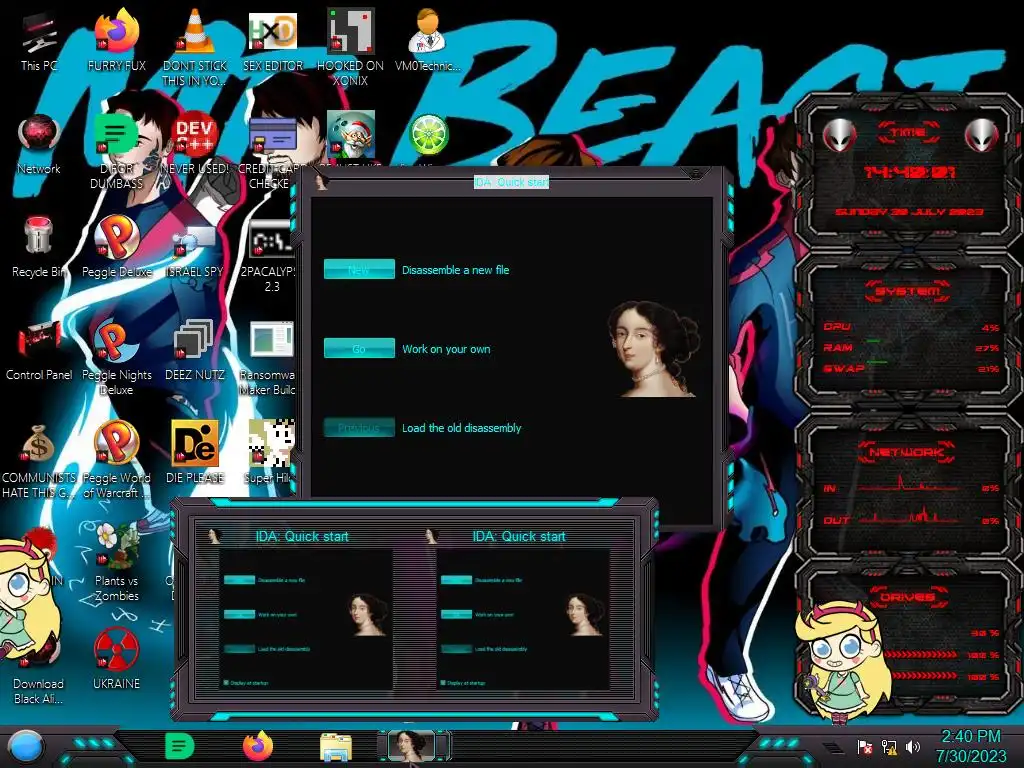Open the credit card checker shortcut

(271, 150)
